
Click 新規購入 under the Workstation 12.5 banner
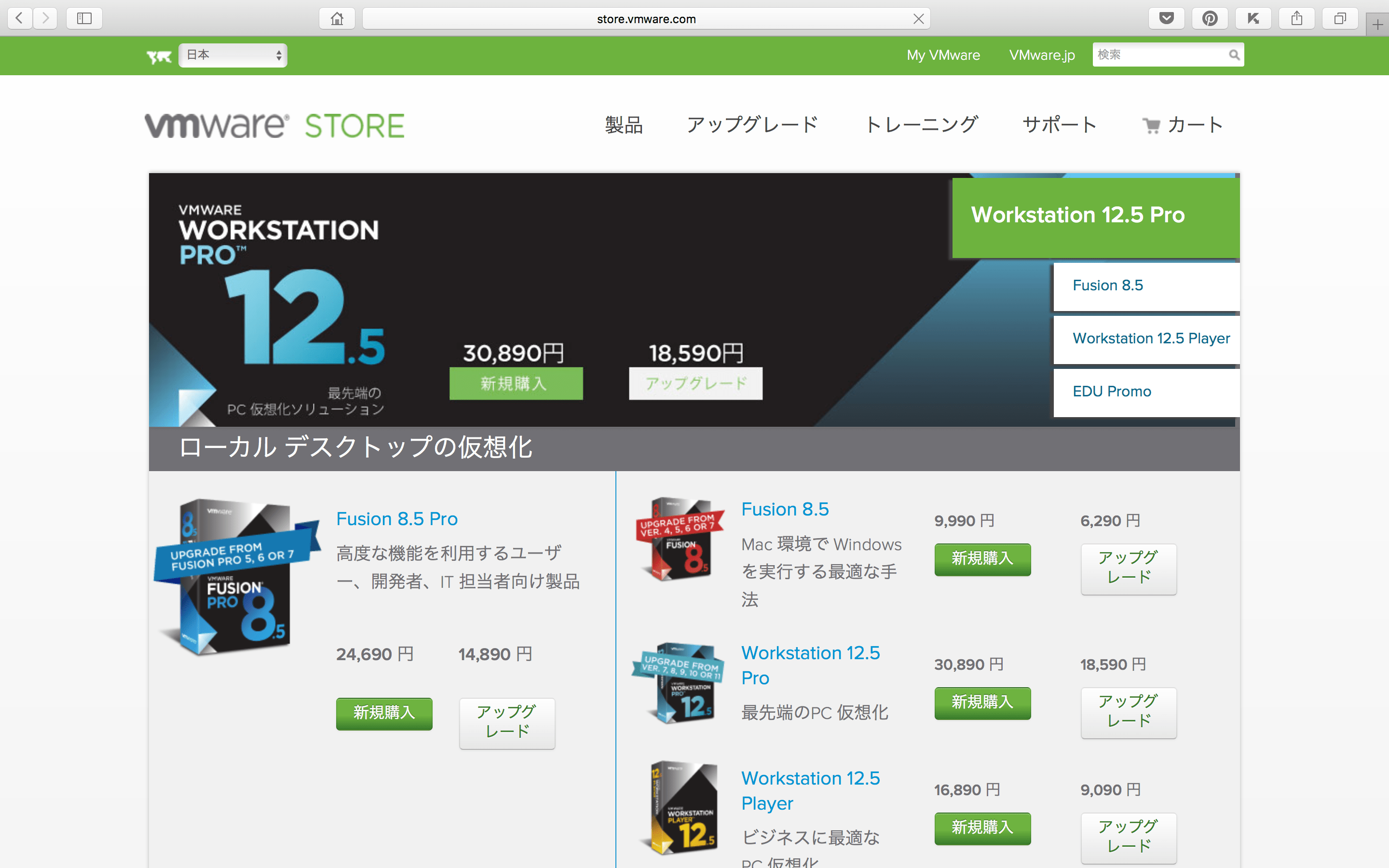click(x=515, y=383)
